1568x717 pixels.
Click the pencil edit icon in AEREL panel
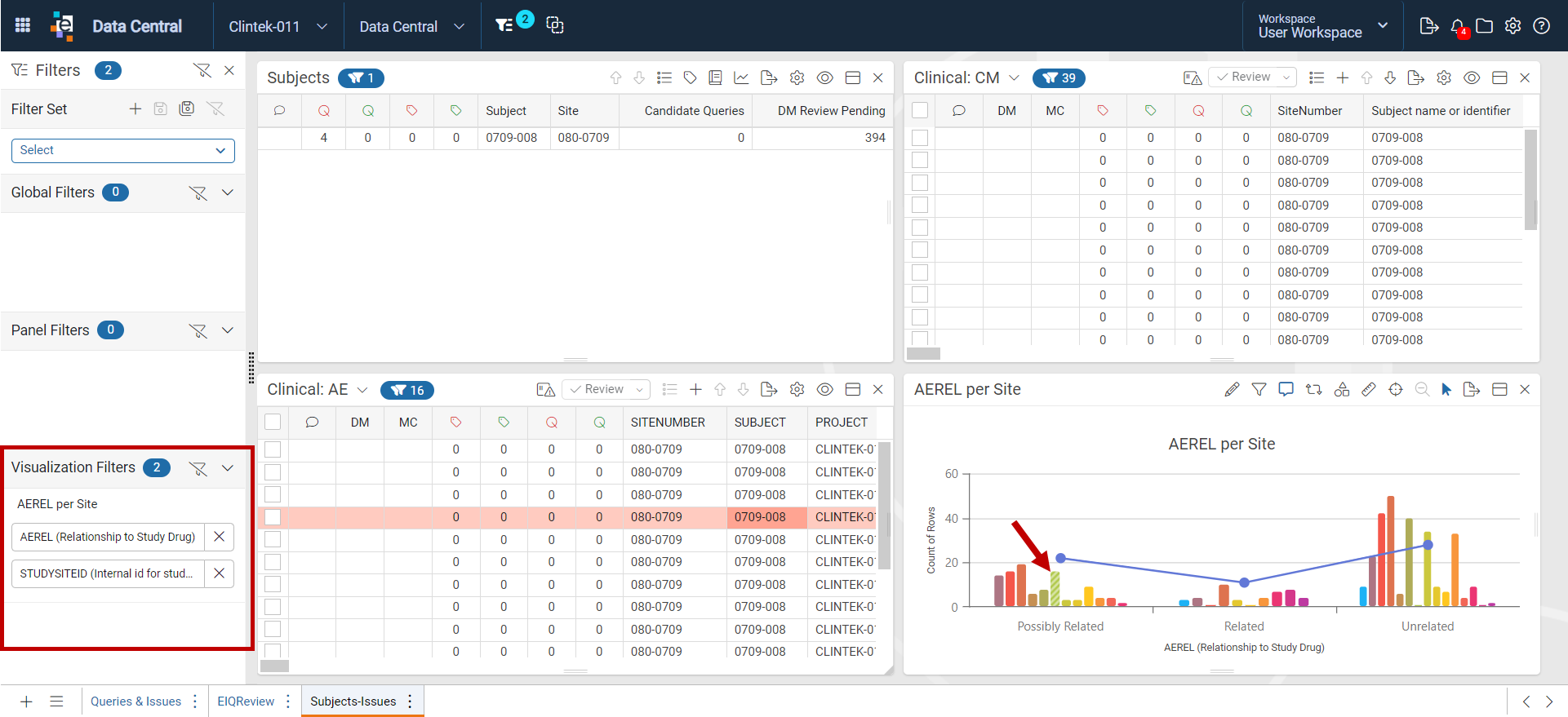[1232, 389]
